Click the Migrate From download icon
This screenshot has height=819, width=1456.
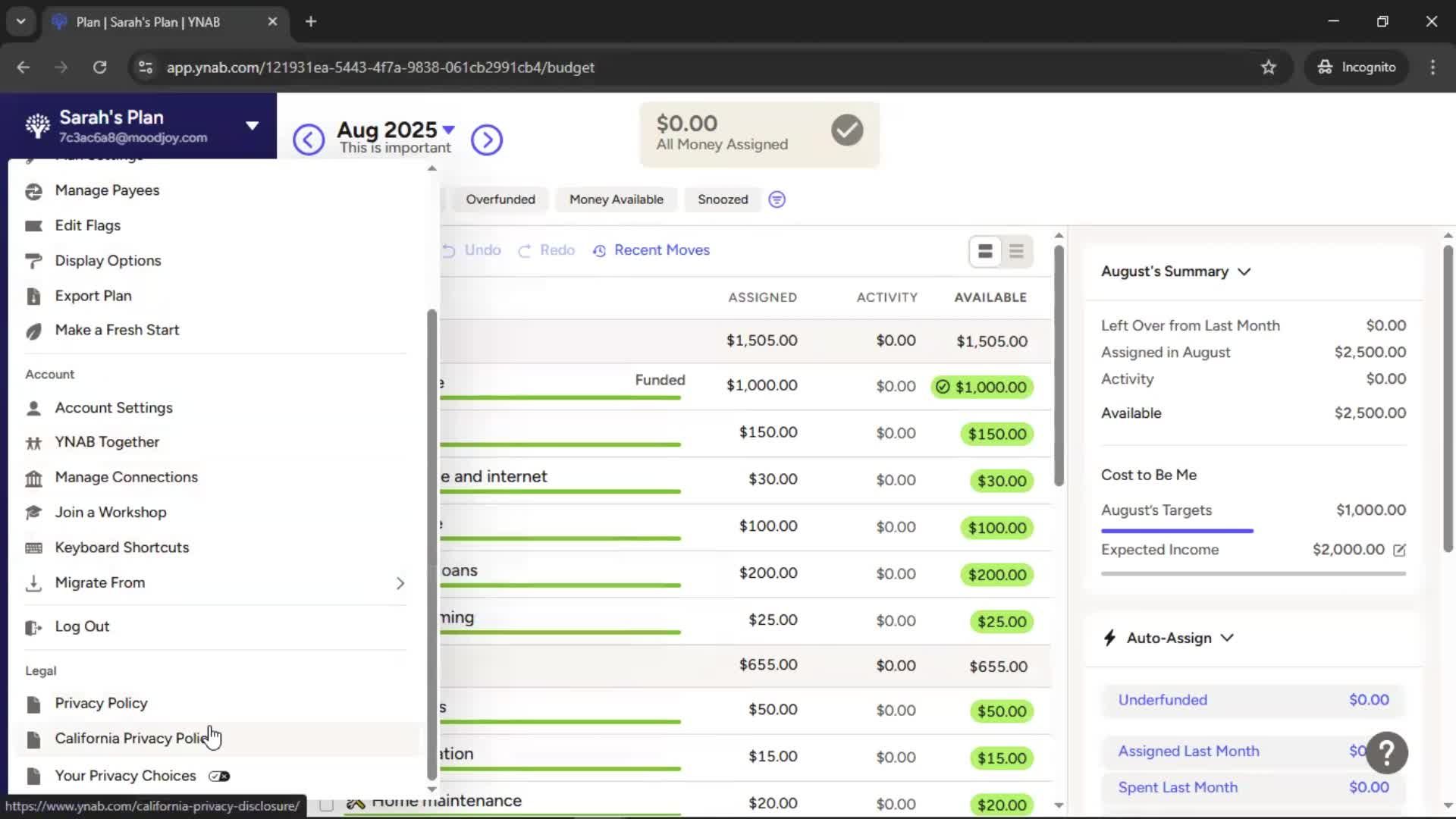tap(33, 584)
